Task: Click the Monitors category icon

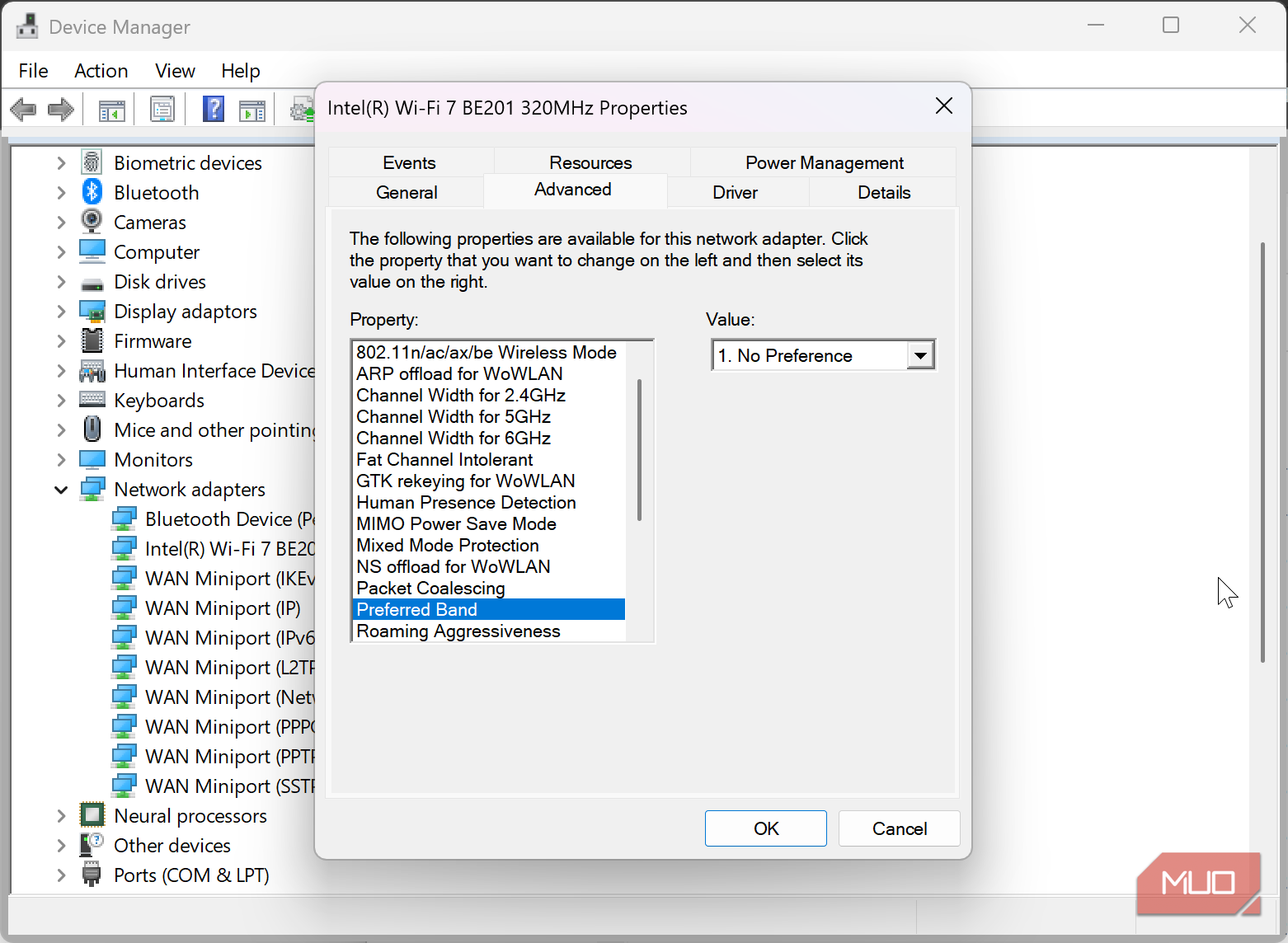Action: pyautogui.click(x=92, y=459)
